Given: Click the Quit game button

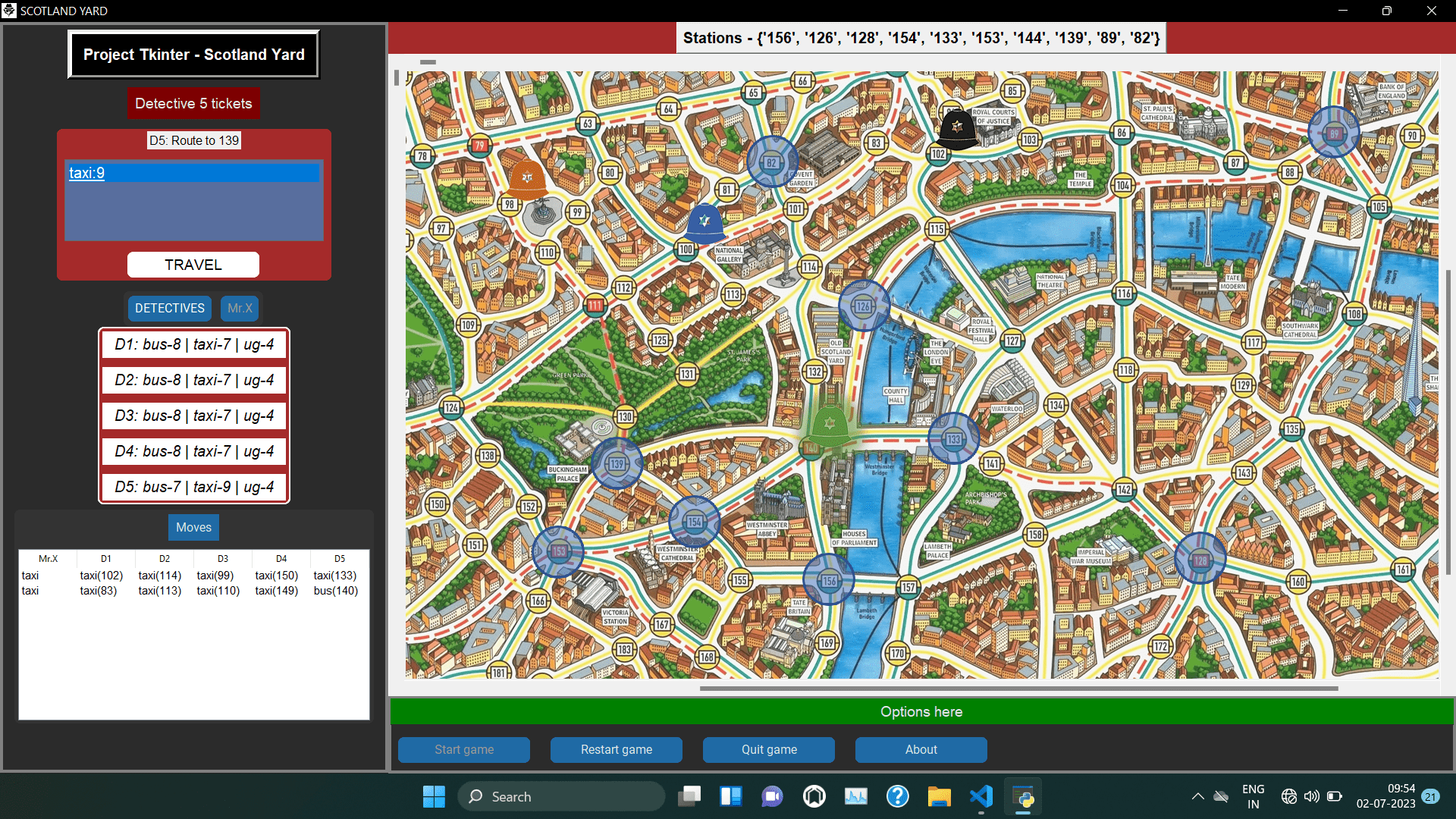Looking at the screenshot, I should click(769, 749).
